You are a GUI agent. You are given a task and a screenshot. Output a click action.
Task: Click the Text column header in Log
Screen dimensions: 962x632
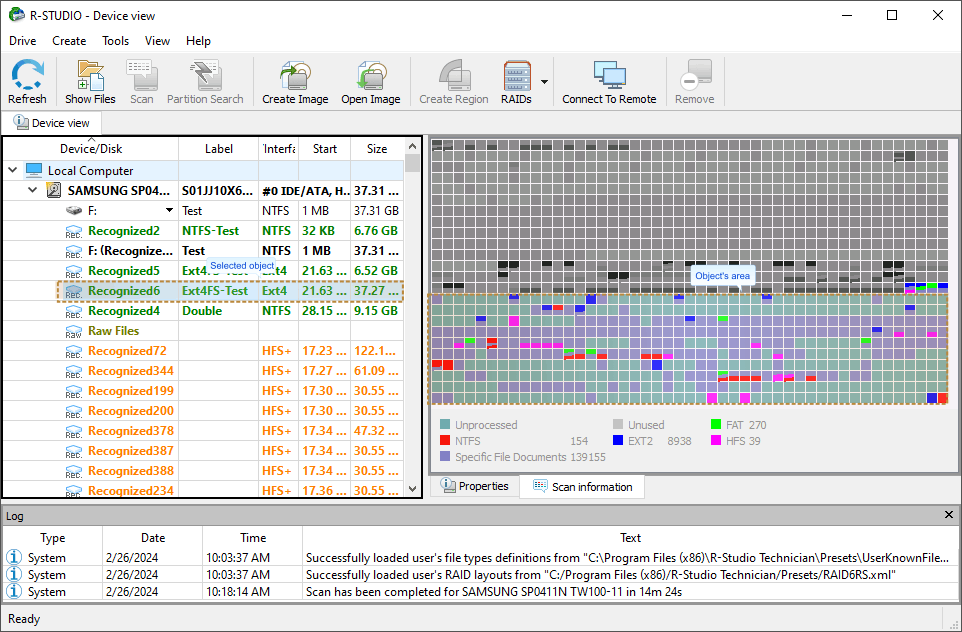click(630, 538)
